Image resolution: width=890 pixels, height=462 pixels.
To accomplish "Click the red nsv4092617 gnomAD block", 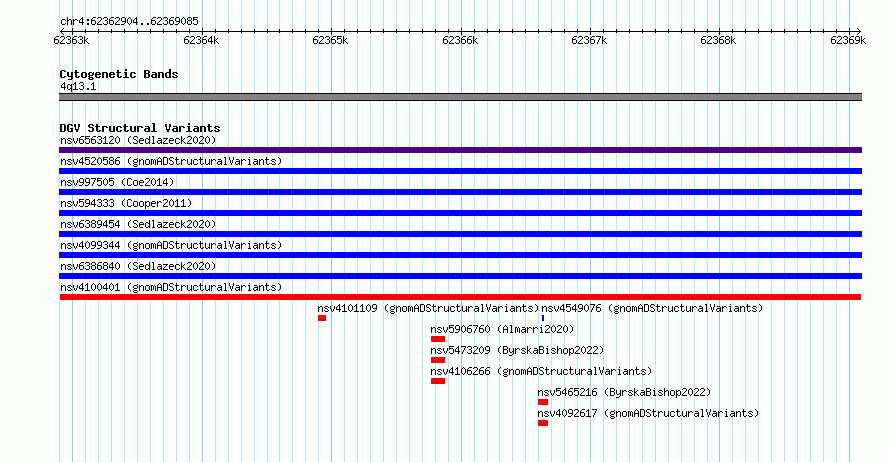I will pos(543,423).
